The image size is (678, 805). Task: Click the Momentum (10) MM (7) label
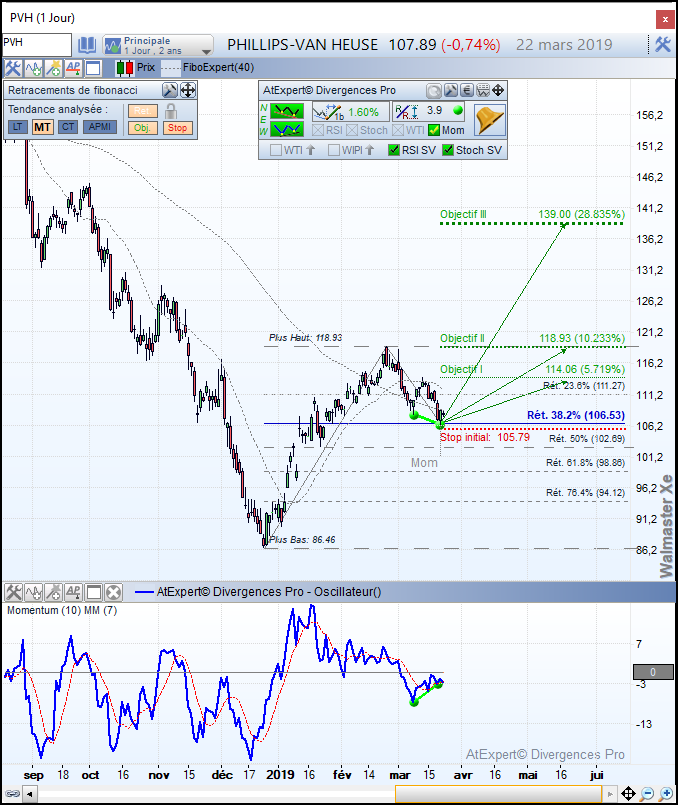[62, 610]
